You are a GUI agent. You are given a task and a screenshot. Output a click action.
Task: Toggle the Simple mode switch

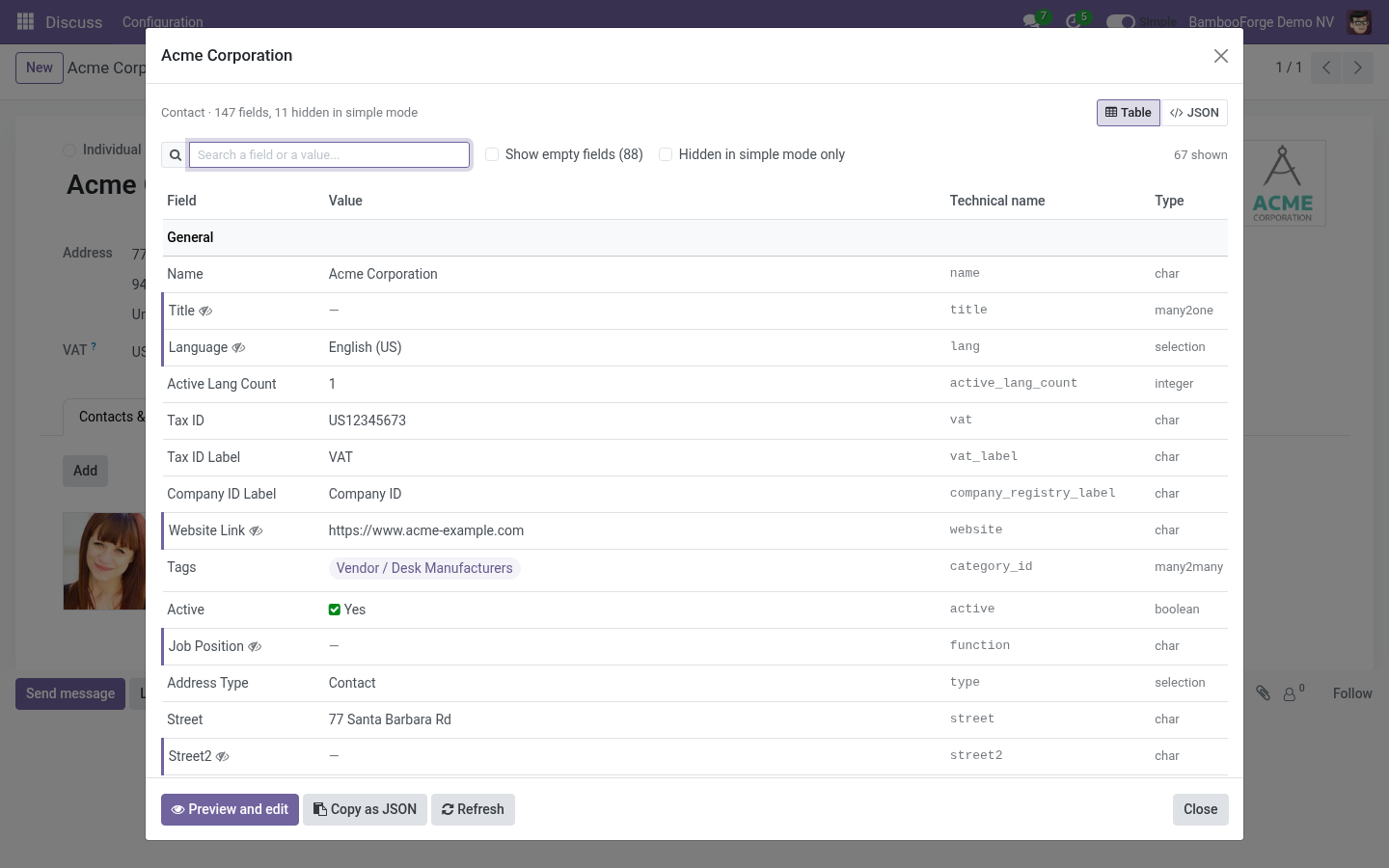(x=1120, y=21)
